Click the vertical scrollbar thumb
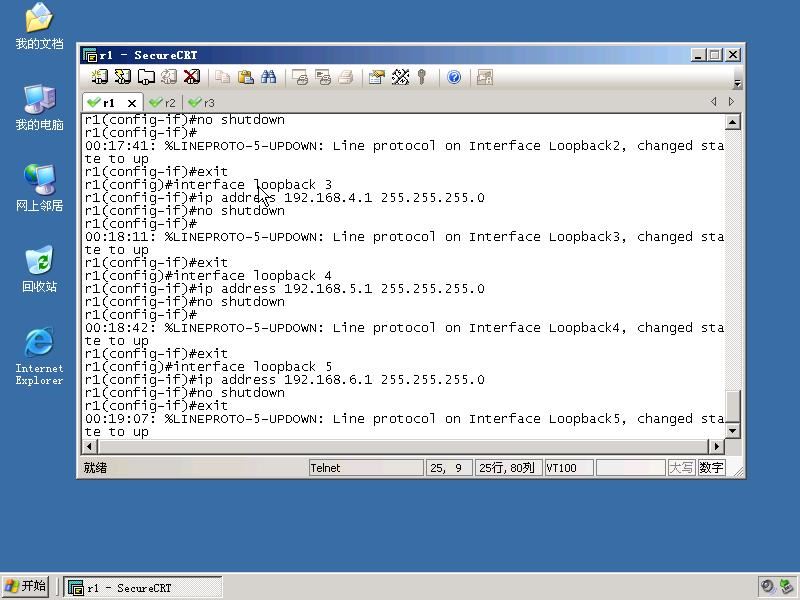Screen dimensions: 800x600 [733, 407]
